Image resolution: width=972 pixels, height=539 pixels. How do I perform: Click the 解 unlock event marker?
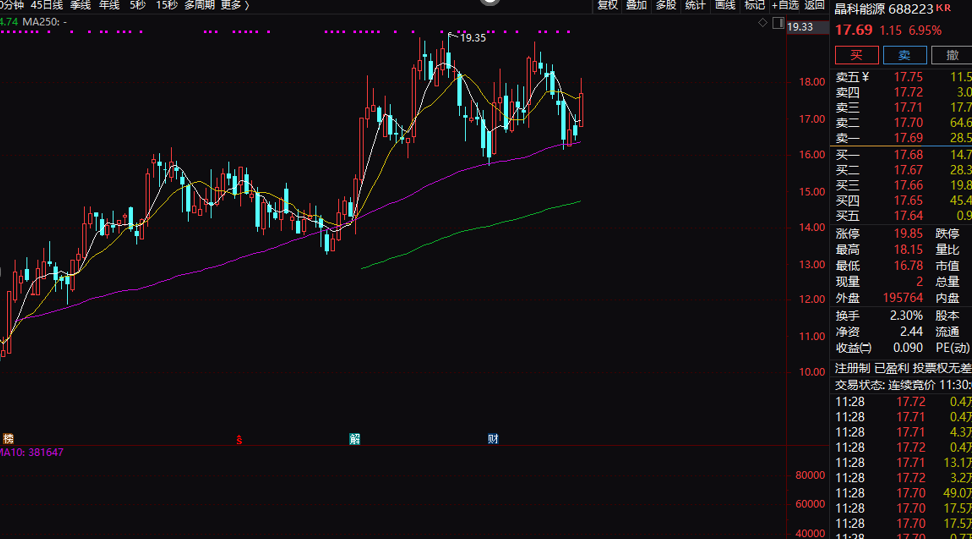click(354, 439)
